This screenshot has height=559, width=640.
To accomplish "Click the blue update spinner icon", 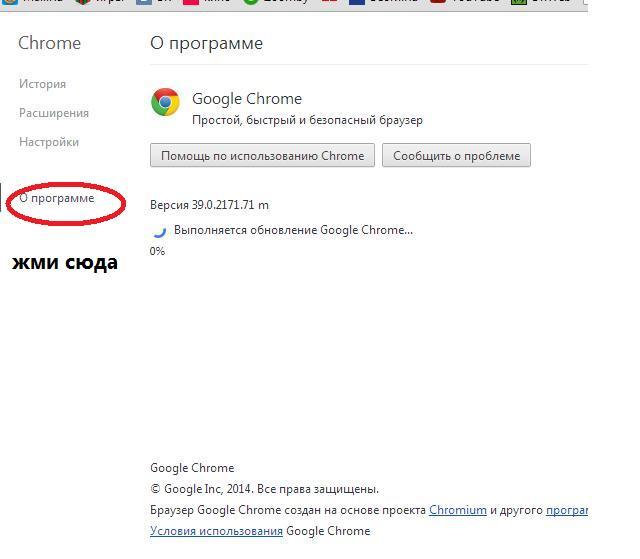I will [159, 231].
